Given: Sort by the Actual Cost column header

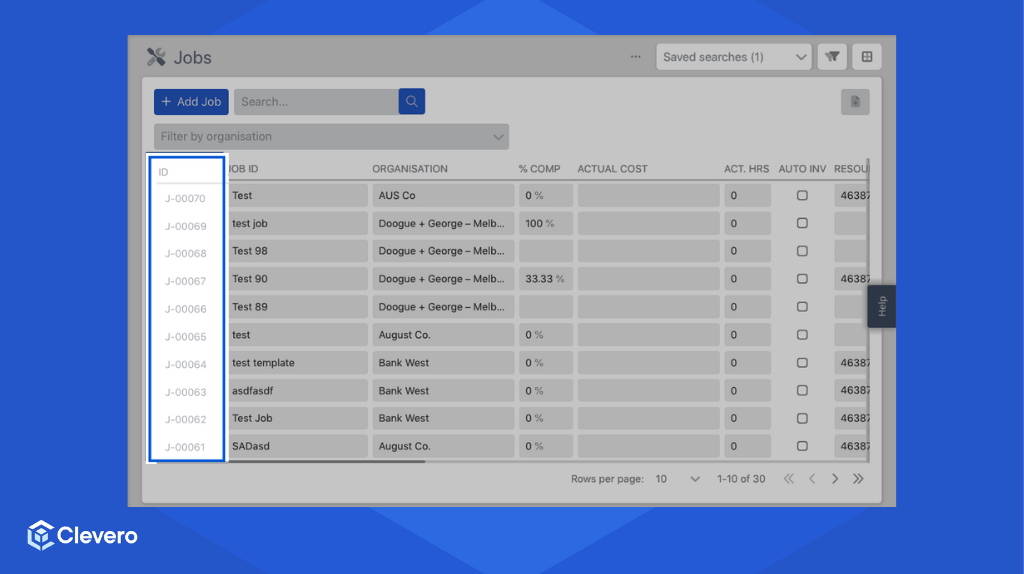Looking at the screenshot, I should click(613, 168).
